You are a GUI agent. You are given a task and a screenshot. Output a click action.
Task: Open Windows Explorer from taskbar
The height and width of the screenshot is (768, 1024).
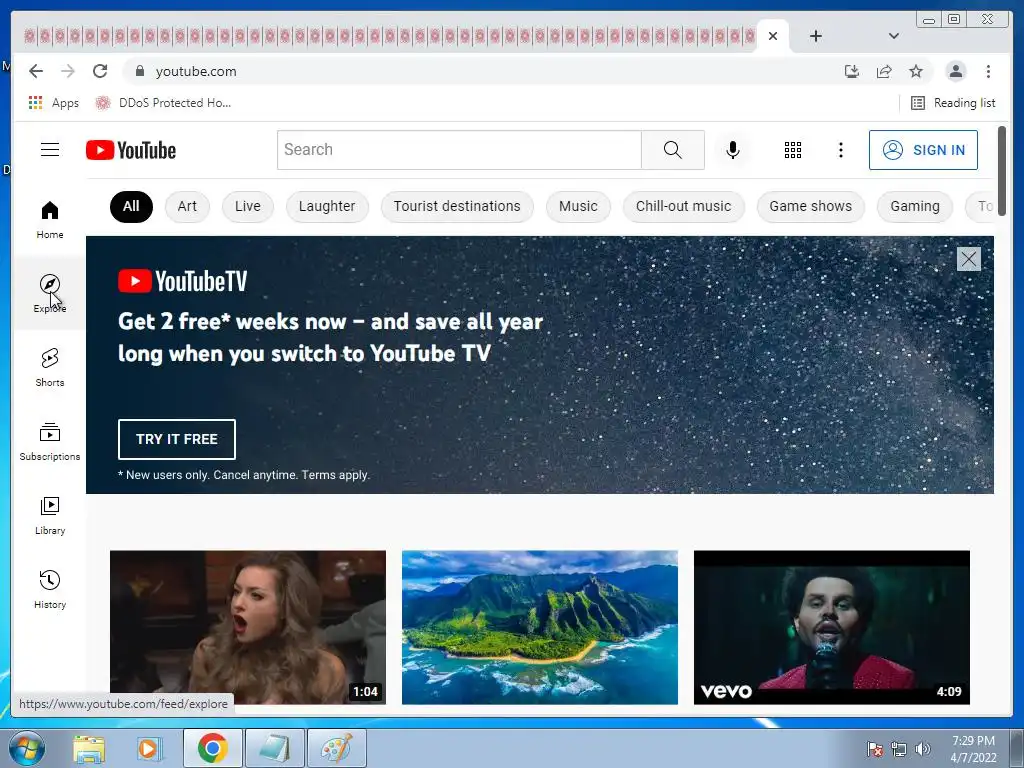(x=89, y=748)
